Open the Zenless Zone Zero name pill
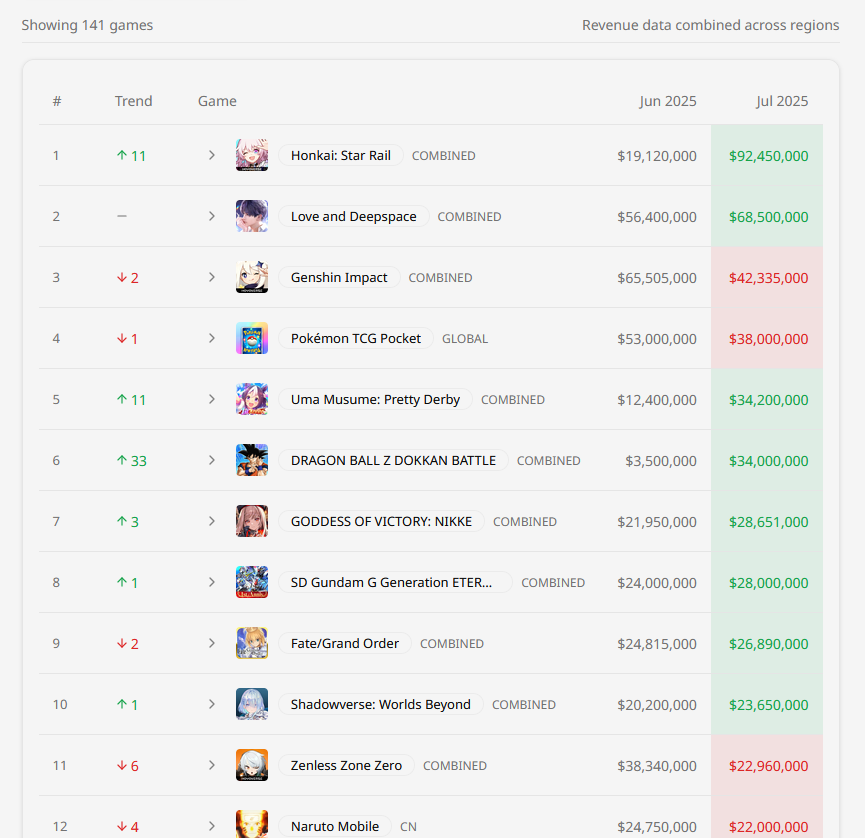Viewport: 865px width, 838px height. point(346,765)
